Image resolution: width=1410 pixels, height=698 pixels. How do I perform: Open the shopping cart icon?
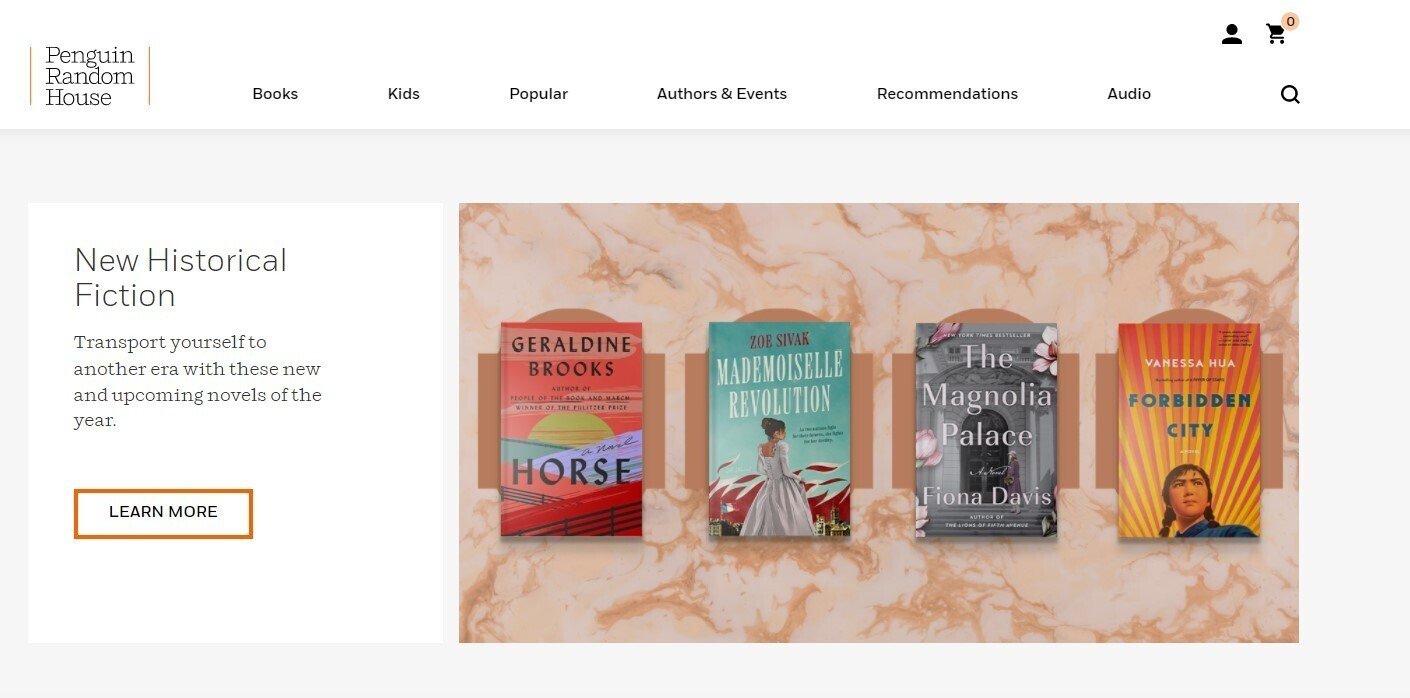[1276, 35]
